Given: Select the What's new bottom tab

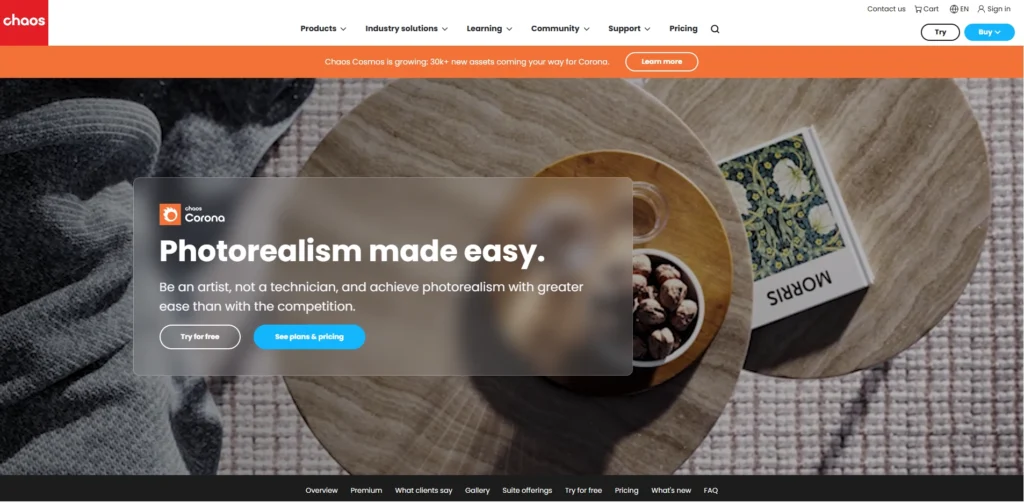Looking at the screenshot, I should (x=671, y=491).
